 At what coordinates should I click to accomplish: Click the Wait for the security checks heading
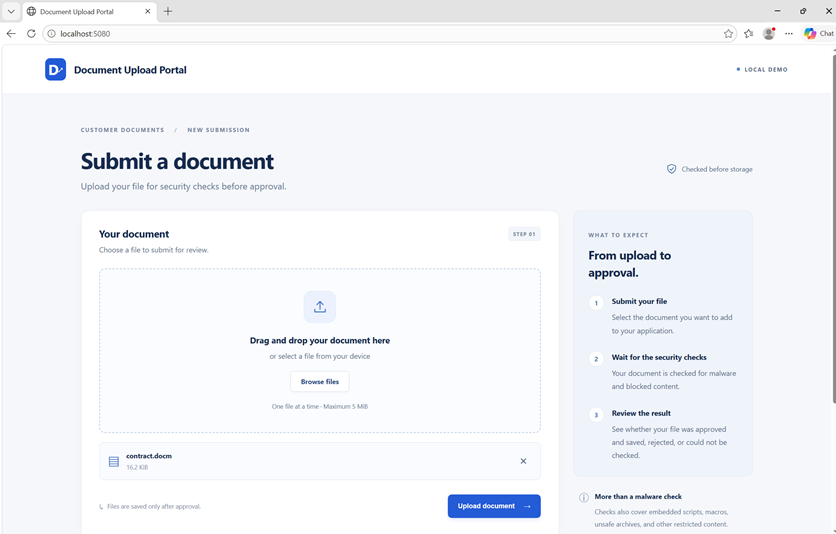(659, 357)
